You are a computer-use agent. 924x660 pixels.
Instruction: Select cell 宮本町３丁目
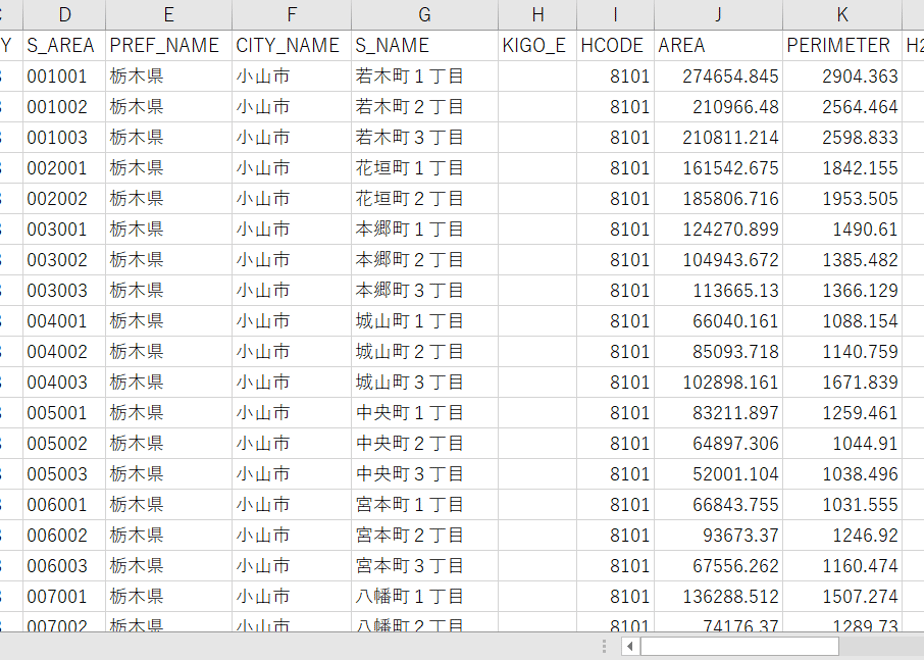425,566
